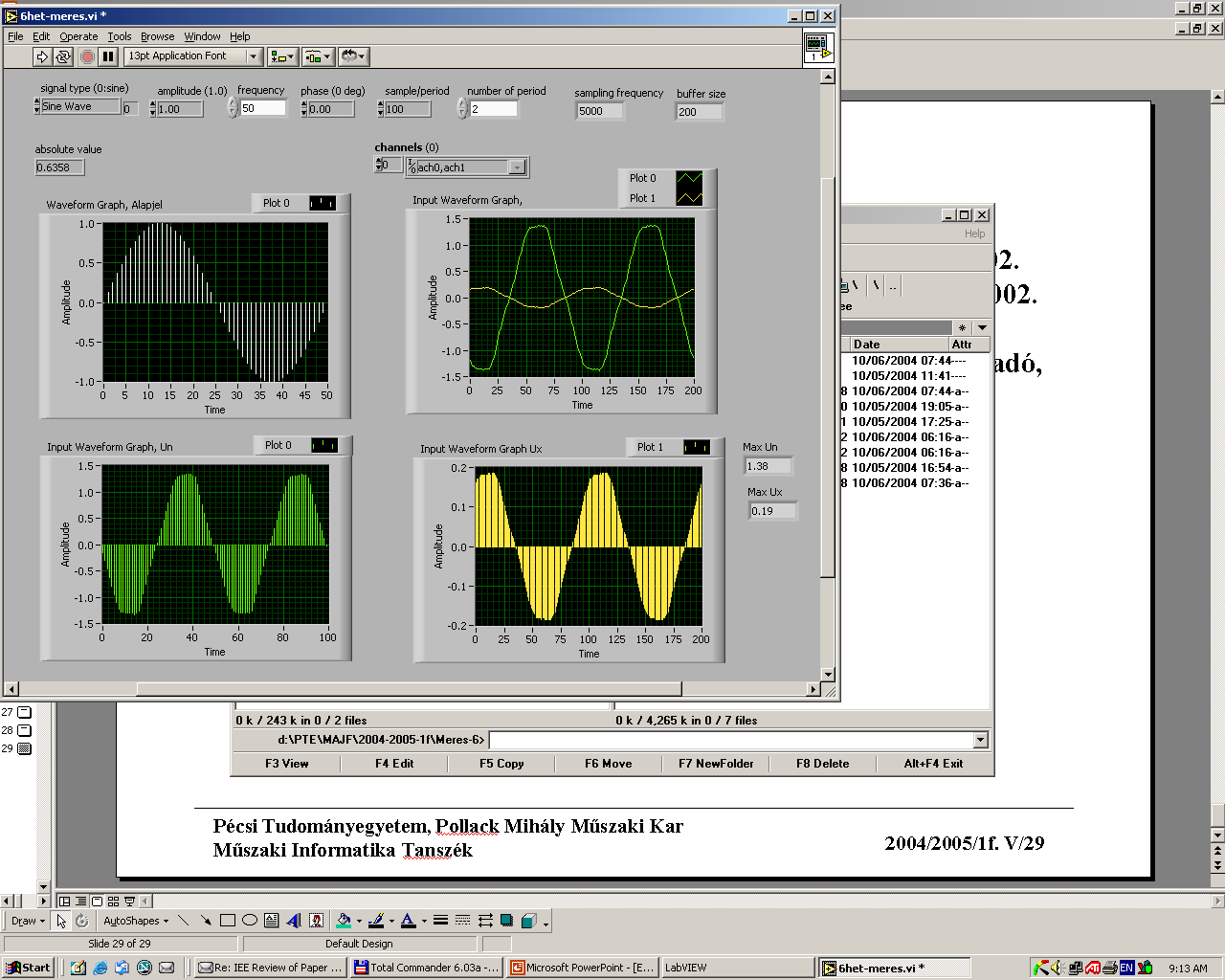Insert WordArt from Drawing toolbar
The height and width of the screenshot is (980, 1225).
[x=294, y=921]
